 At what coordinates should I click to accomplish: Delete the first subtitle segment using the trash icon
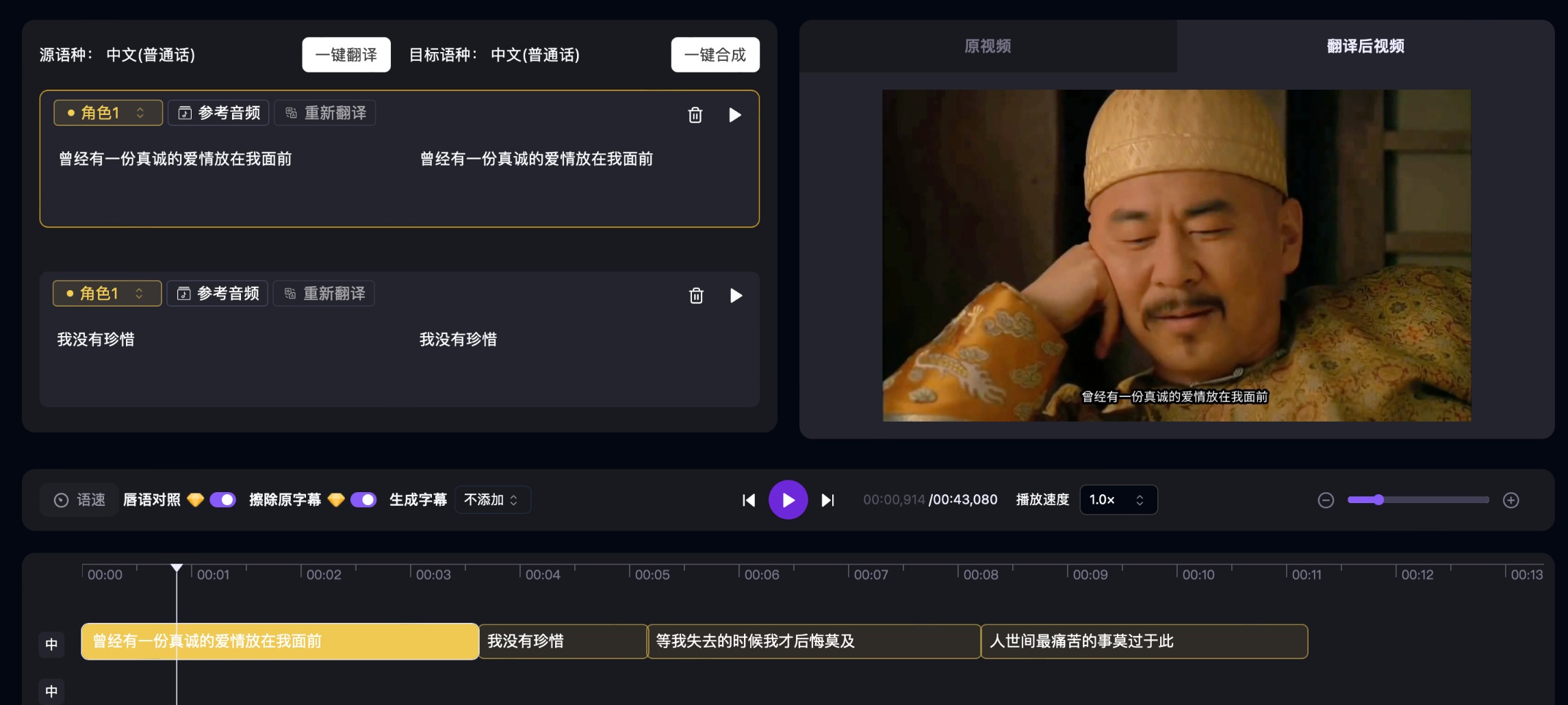tap(695, 115)
